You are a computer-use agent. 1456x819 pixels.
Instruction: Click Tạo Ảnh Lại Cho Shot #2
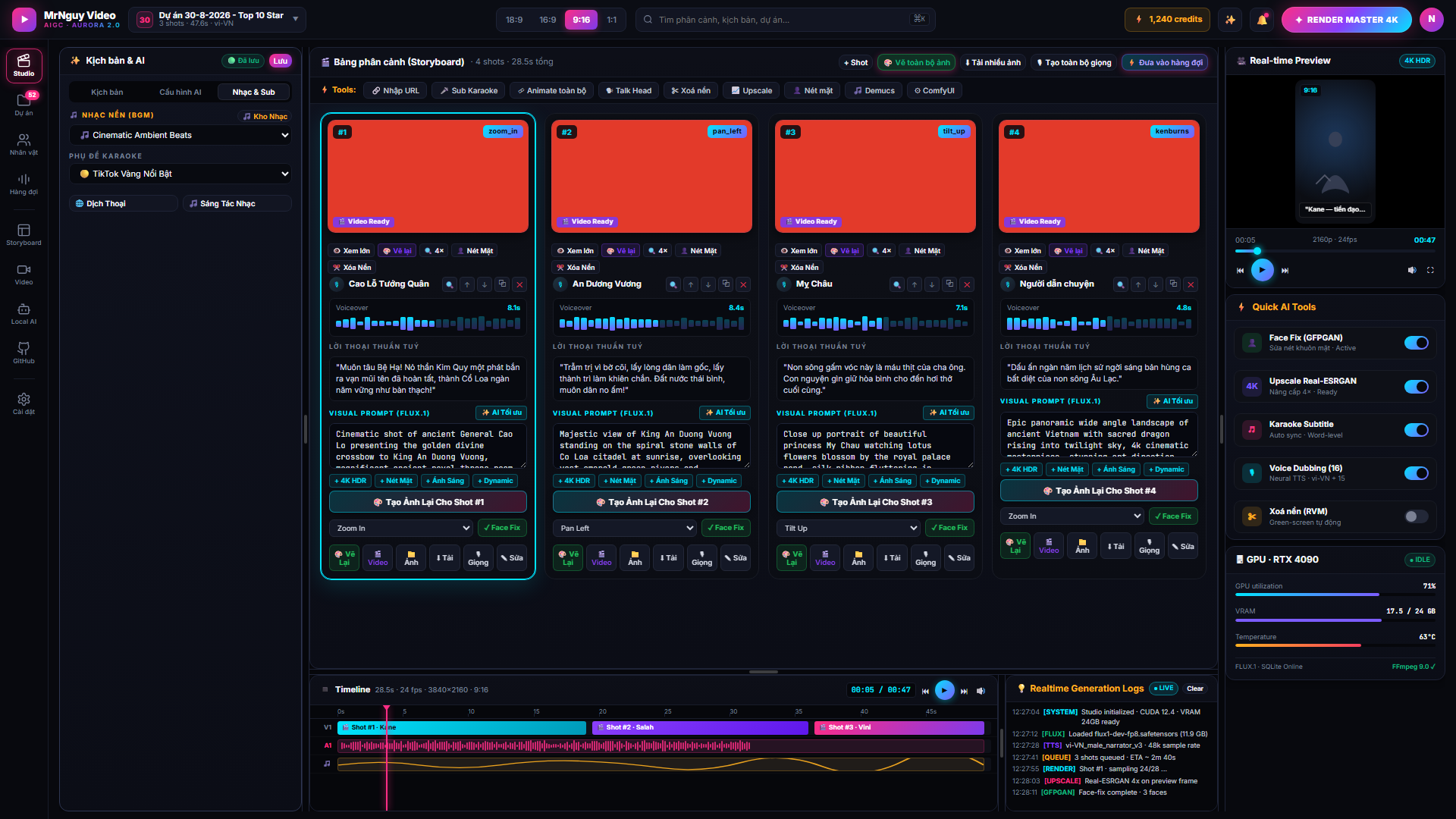pos(651,502)
